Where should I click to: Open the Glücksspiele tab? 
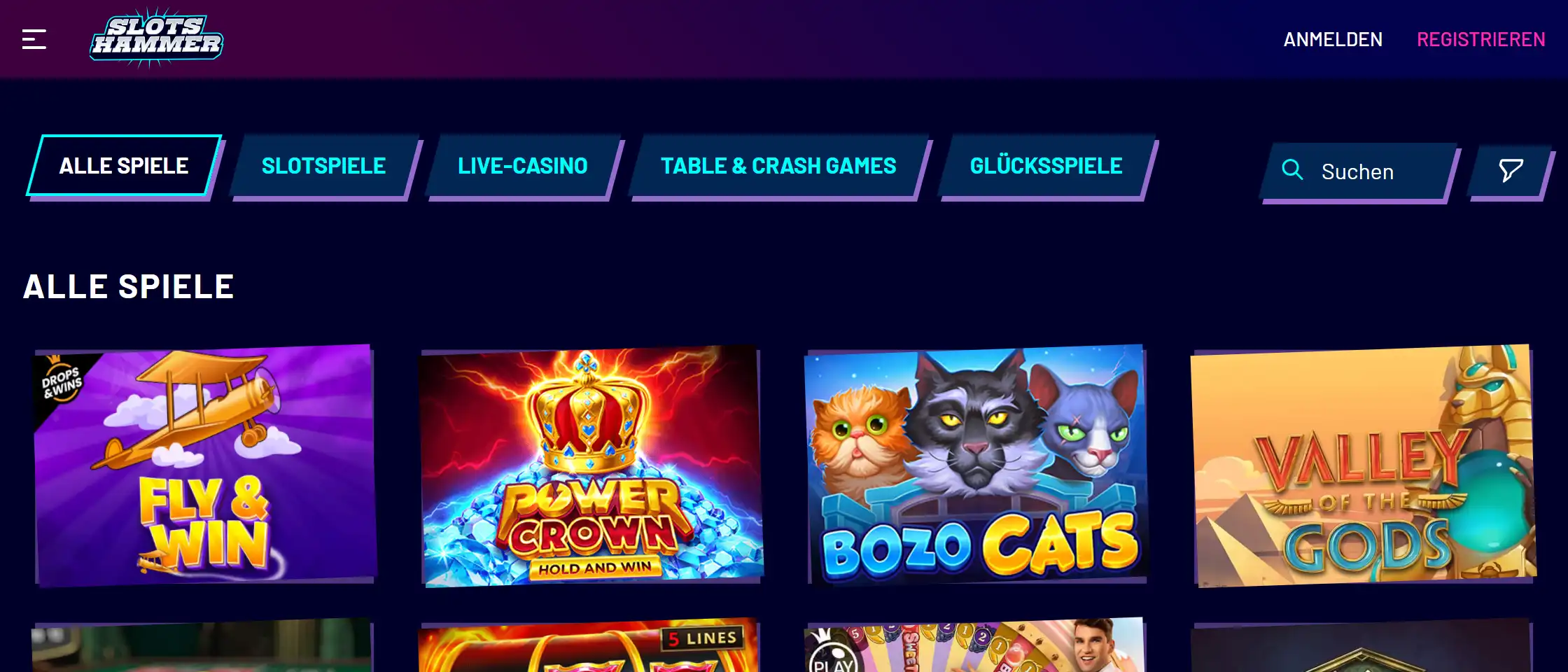[1046, 166]
